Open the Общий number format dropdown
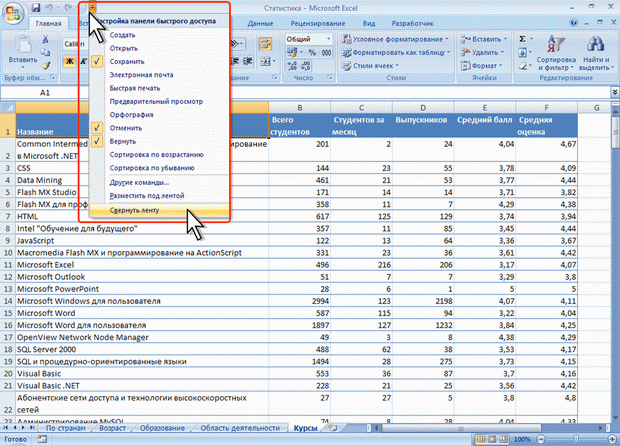Image resolution: width=620 pixels, height=446 pixels. coord(328,39)
